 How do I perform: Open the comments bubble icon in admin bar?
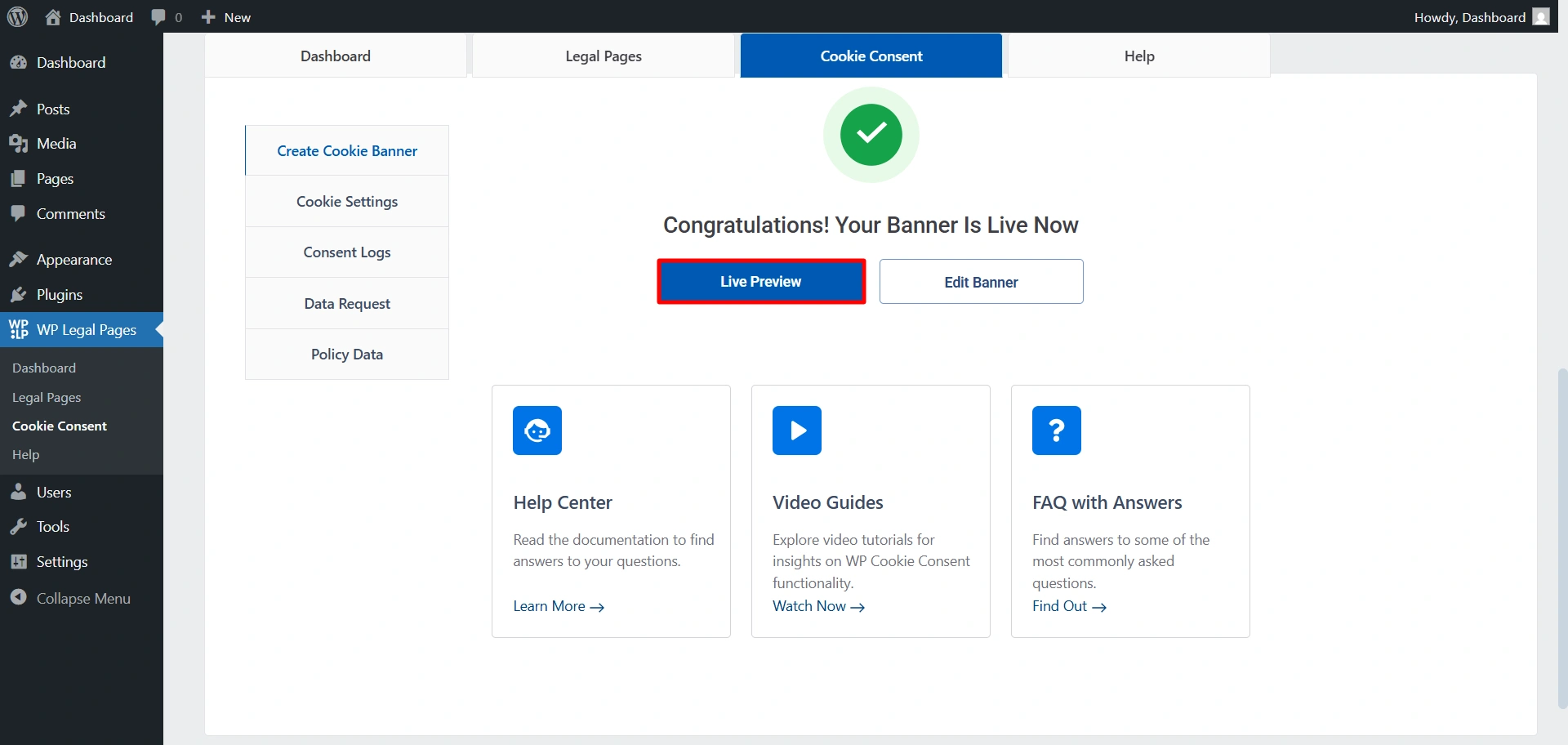(158, 17)
